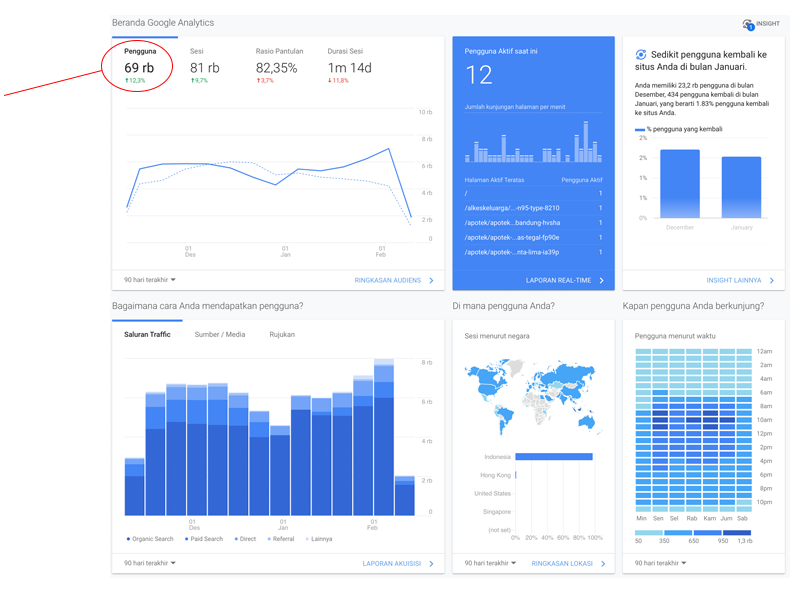Viewport: 800px width, 600px height.
Task: Open the users-by-time '90 hari terakhir' dropdown
Action: click(x=660, y=563)
